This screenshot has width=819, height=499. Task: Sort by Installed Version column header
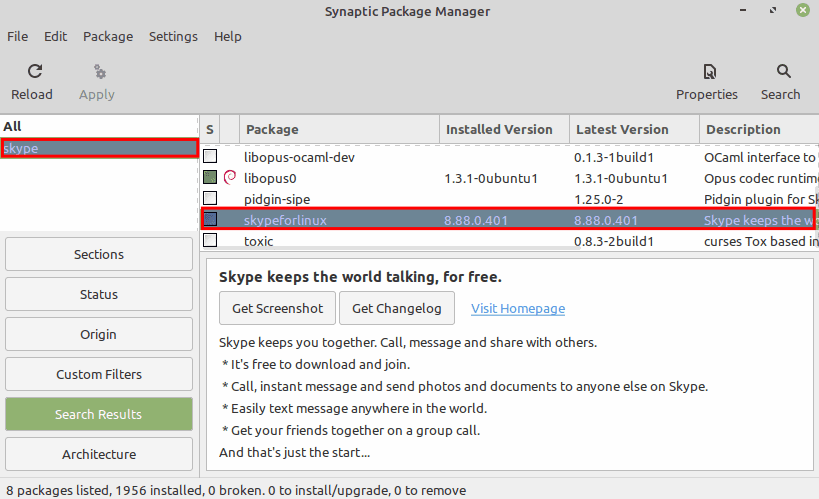[x=499, y=129]
